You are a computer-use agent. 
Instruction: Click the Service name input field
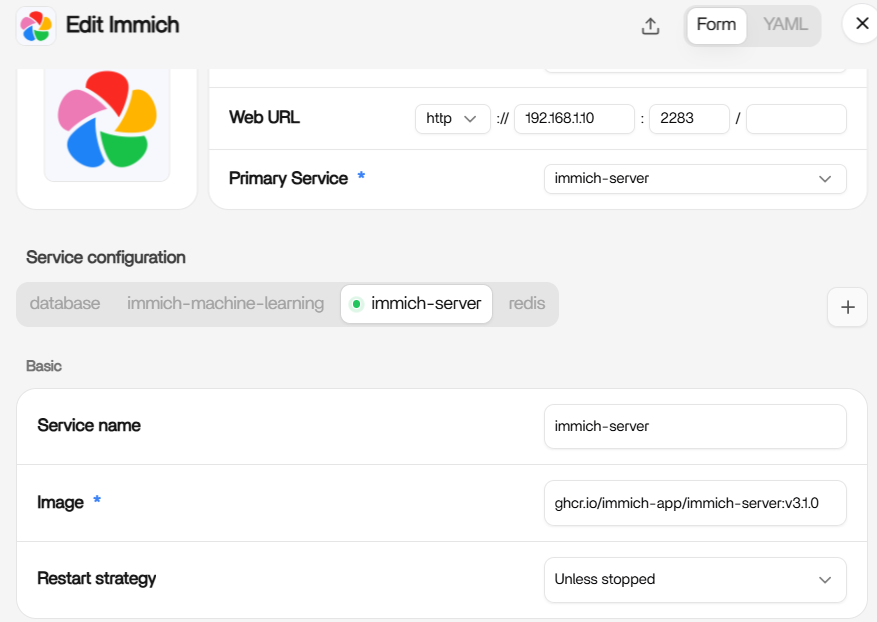point(695,427)
